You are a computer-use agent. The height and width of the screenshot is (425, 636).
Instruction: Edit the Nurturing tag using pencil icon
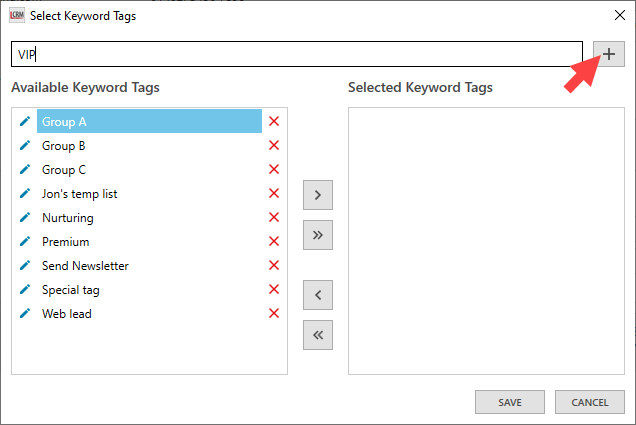point(25,218)
